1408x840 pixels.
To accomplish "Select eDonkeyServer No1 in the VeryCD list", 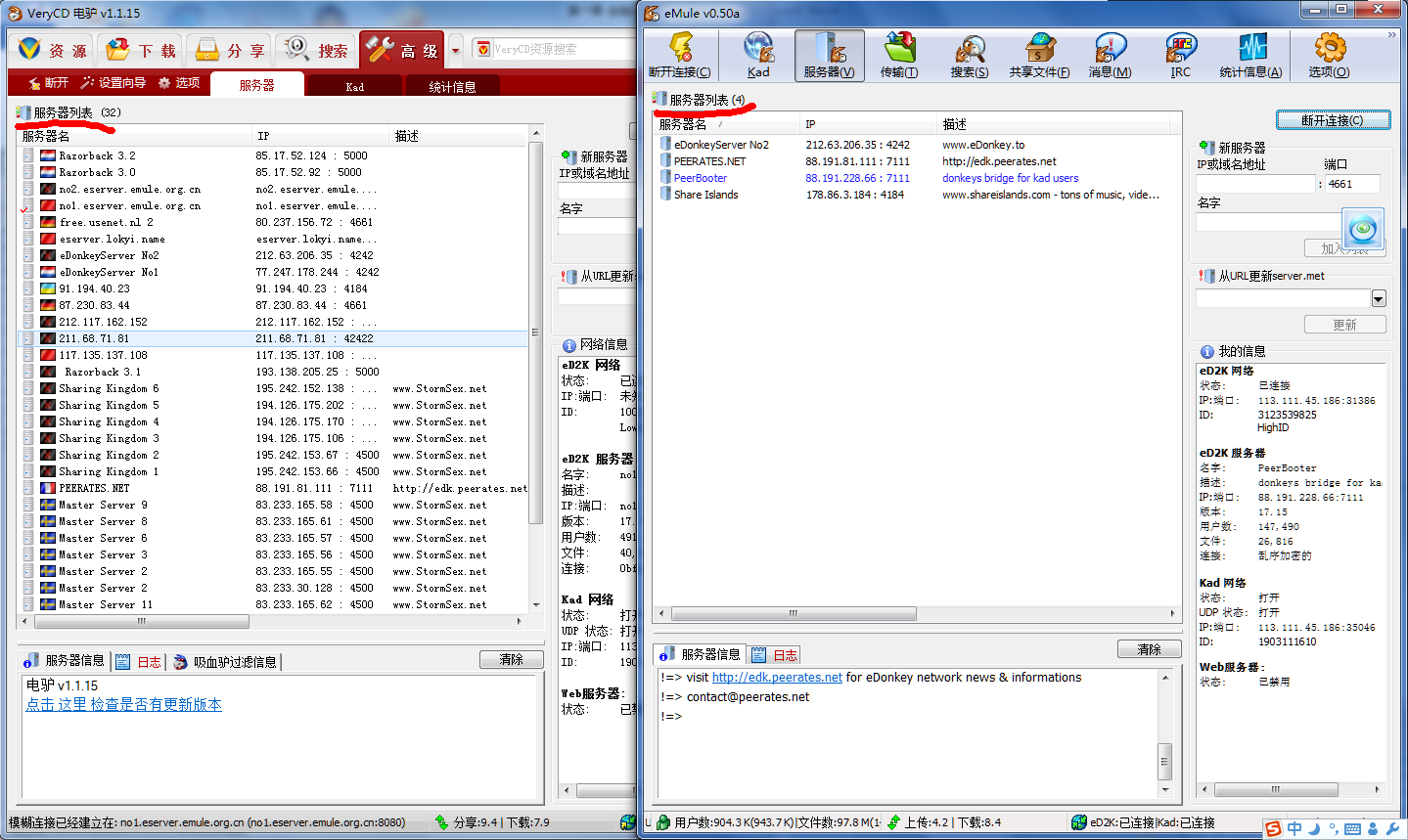I will click(275, 272).
